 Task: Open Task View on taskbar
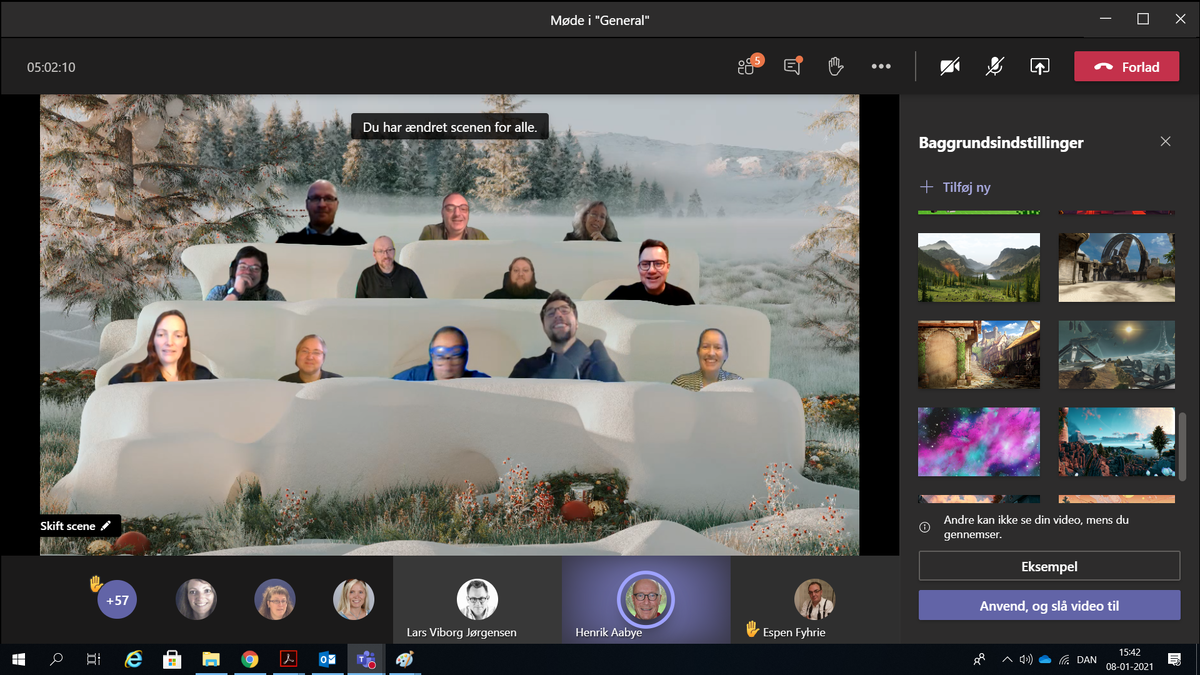click(x=94, y=659)
